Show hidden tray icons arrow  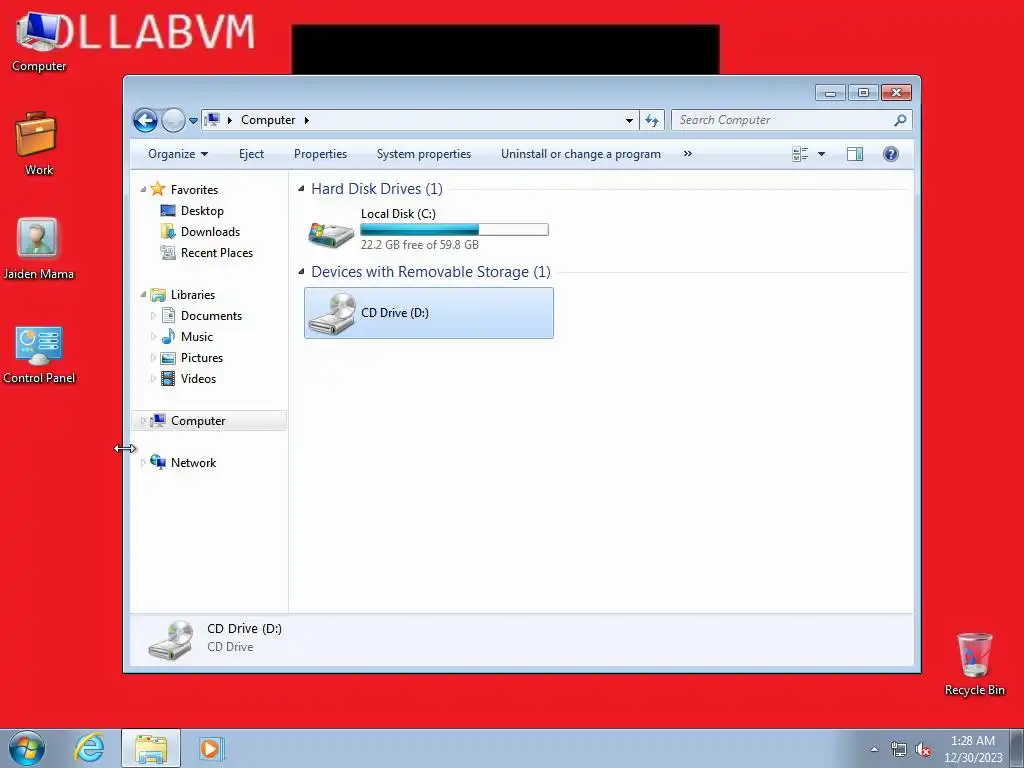874,749
